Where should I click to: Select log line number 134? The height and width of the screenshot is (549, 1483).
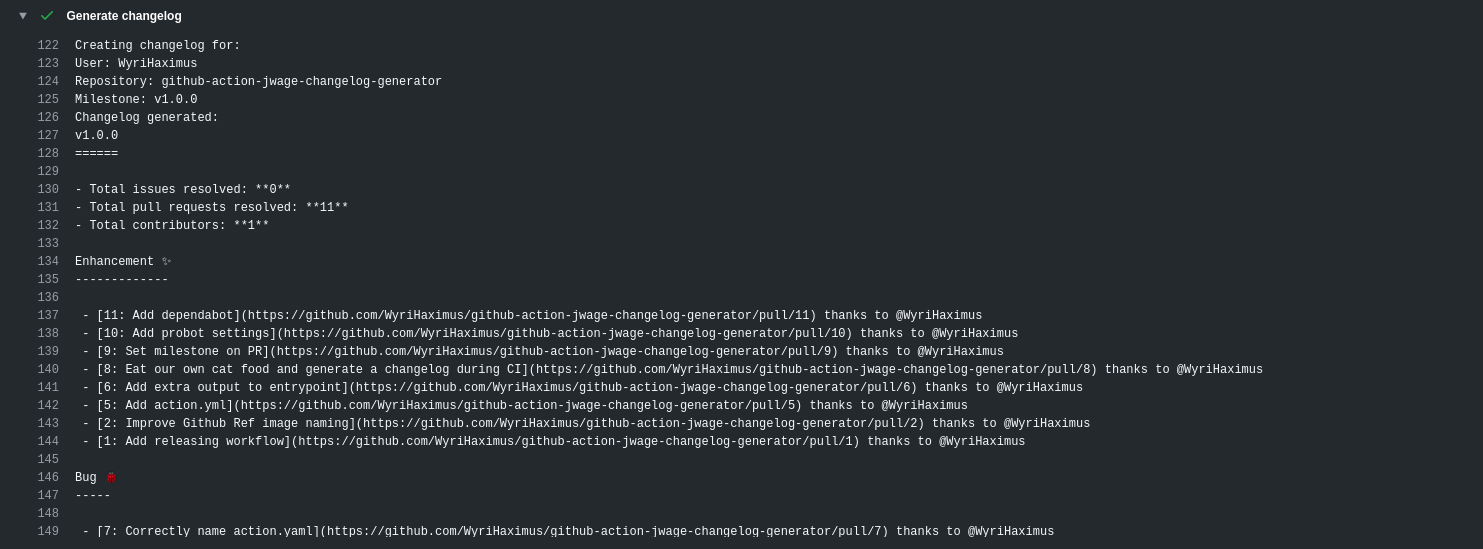48,262
